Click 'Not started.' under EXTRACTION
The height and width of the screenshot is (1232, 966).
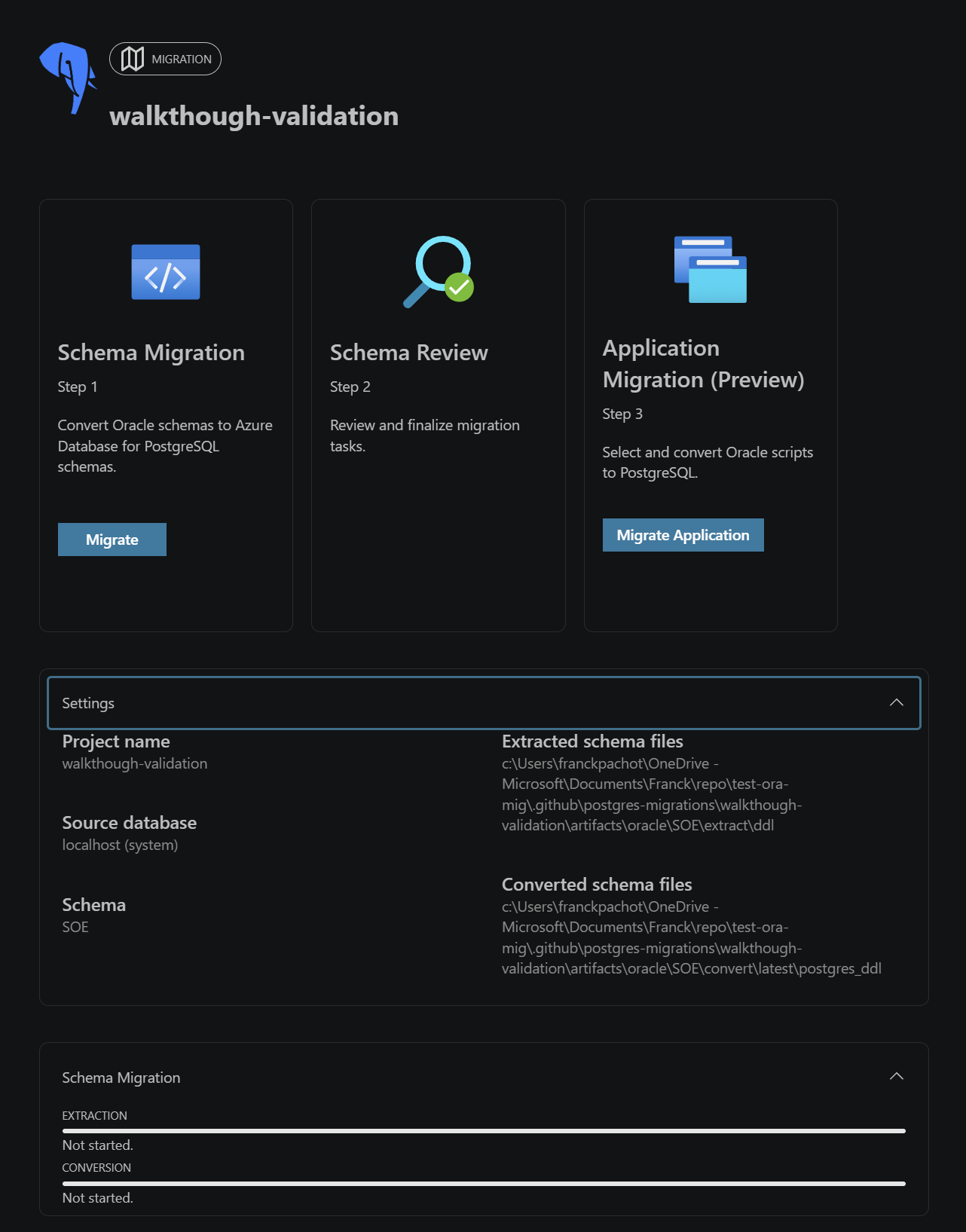pyautogui.click(x=97, y=1145)
